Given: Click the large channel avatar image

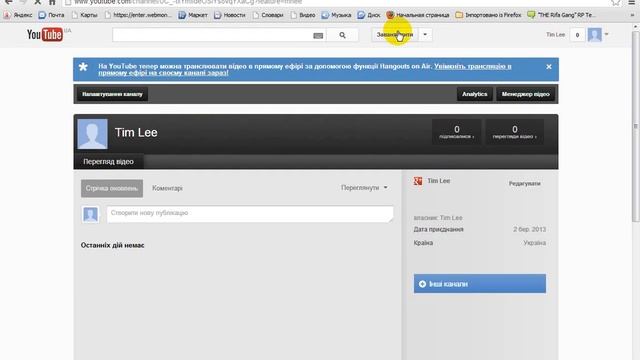Looking at the screenshot, I should 93,134.
